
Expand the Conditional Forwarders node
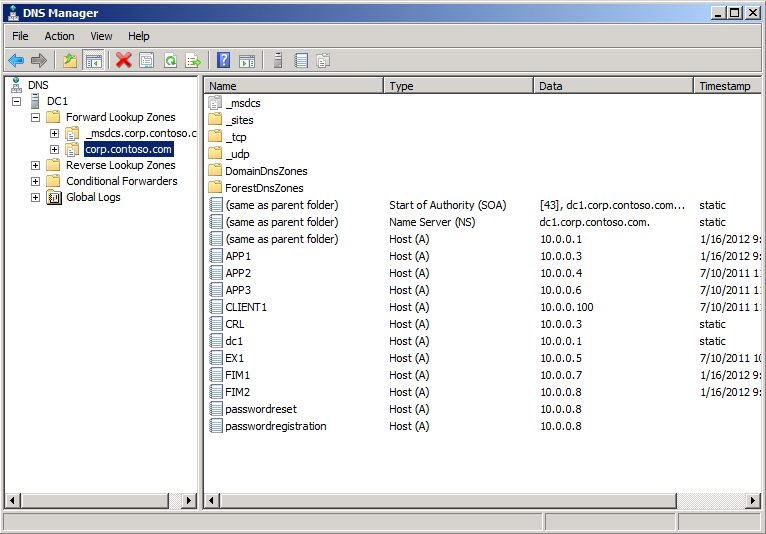[35, 181]
